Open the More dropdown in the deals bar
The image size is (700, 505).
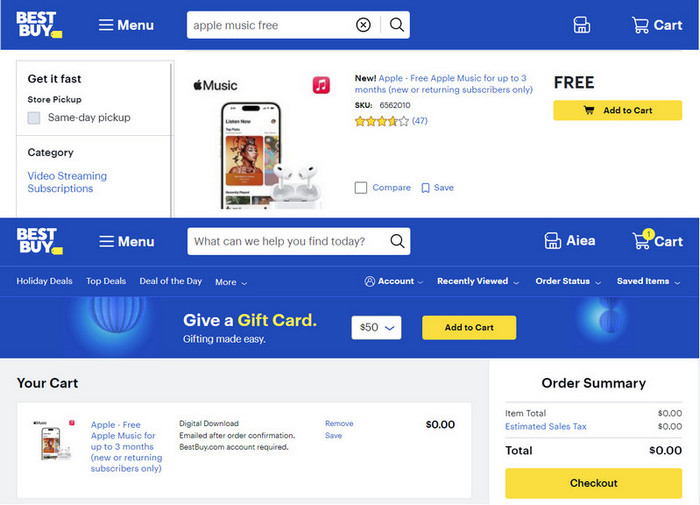(x=231, y=282)
